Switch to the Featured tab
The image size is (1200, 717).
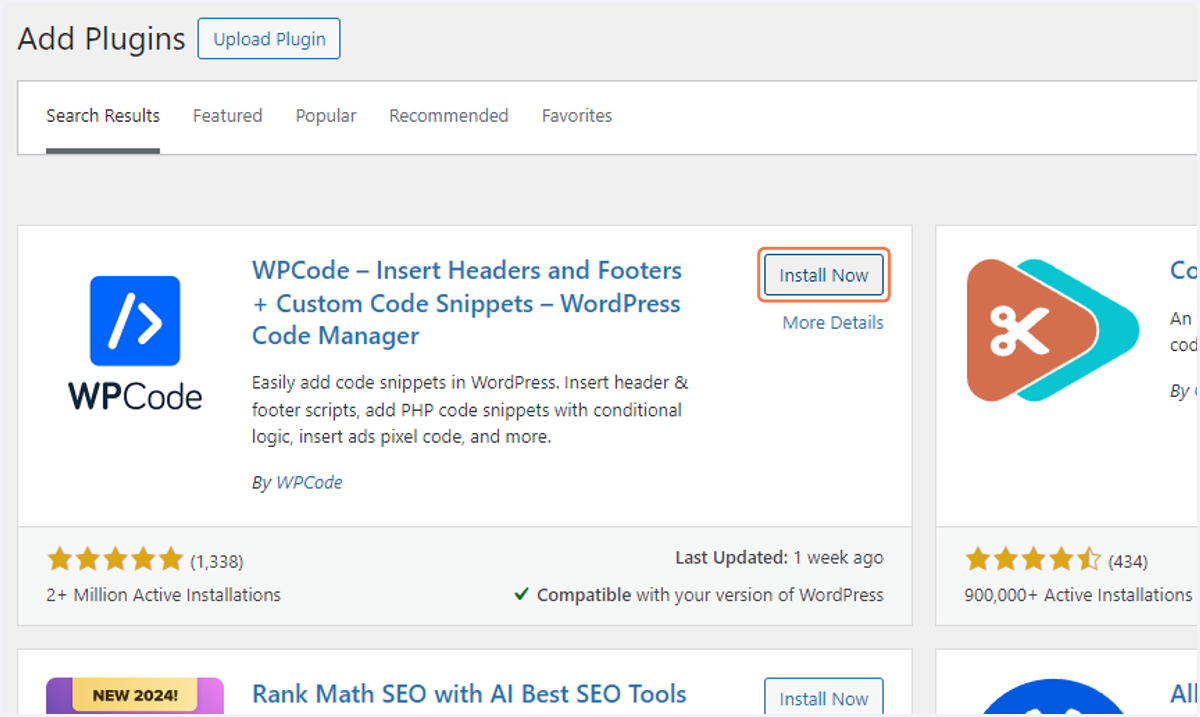228,116
